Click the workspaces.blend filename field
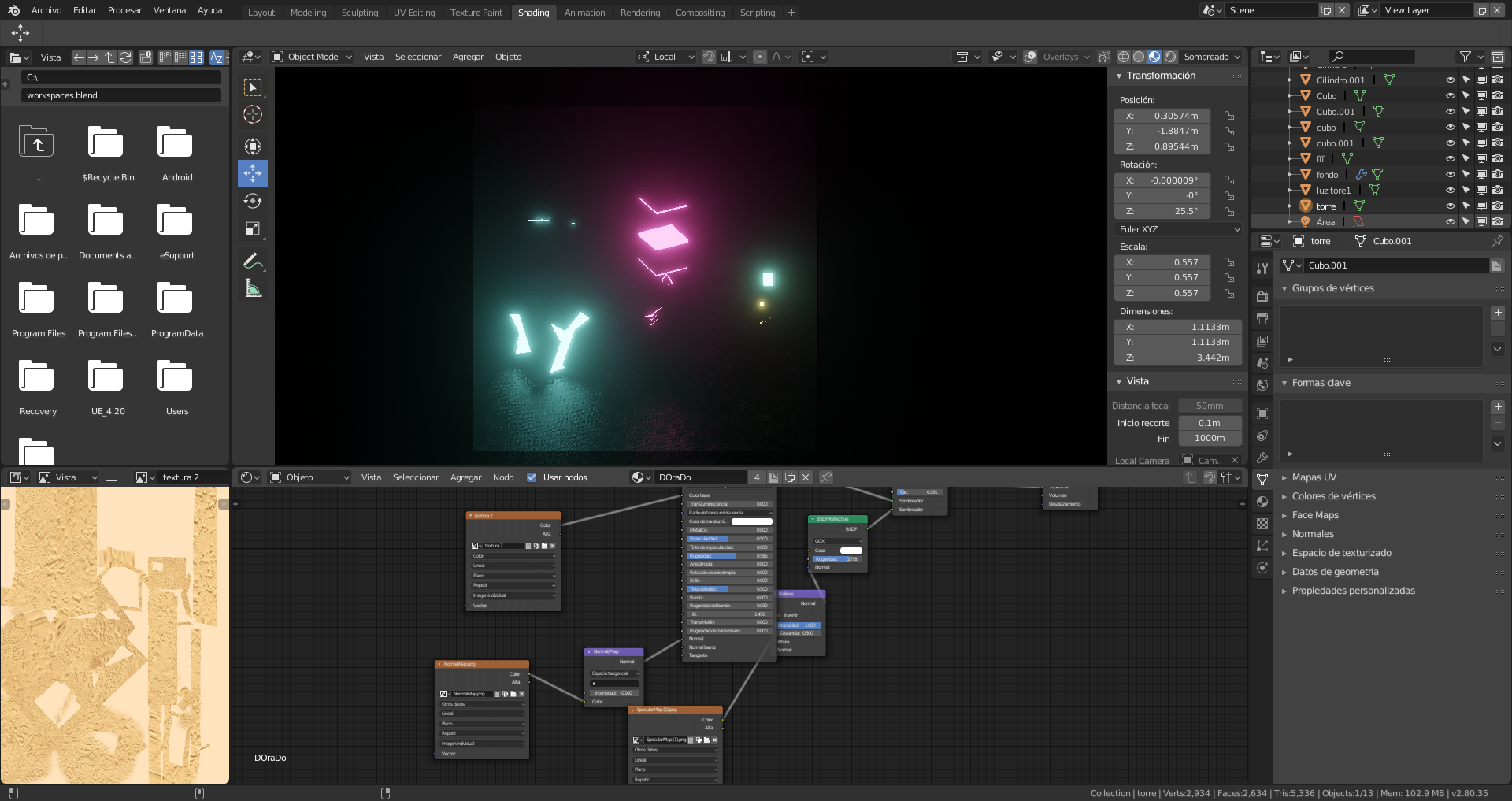Viewport: 1512px width, 801px height. click(121, 95)
